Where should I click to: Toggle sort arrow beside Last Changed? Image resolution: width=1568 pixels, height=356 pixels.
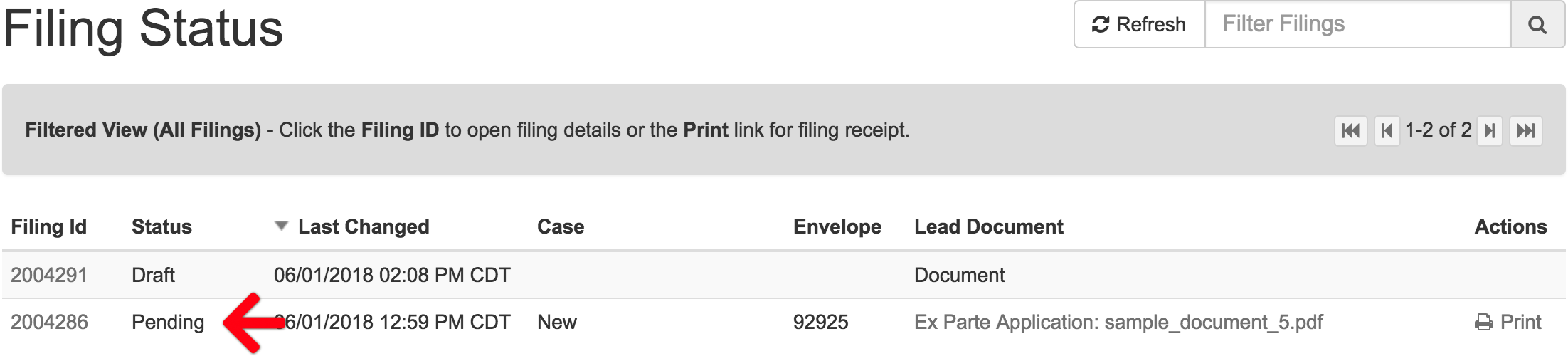[x=282, y=226]
